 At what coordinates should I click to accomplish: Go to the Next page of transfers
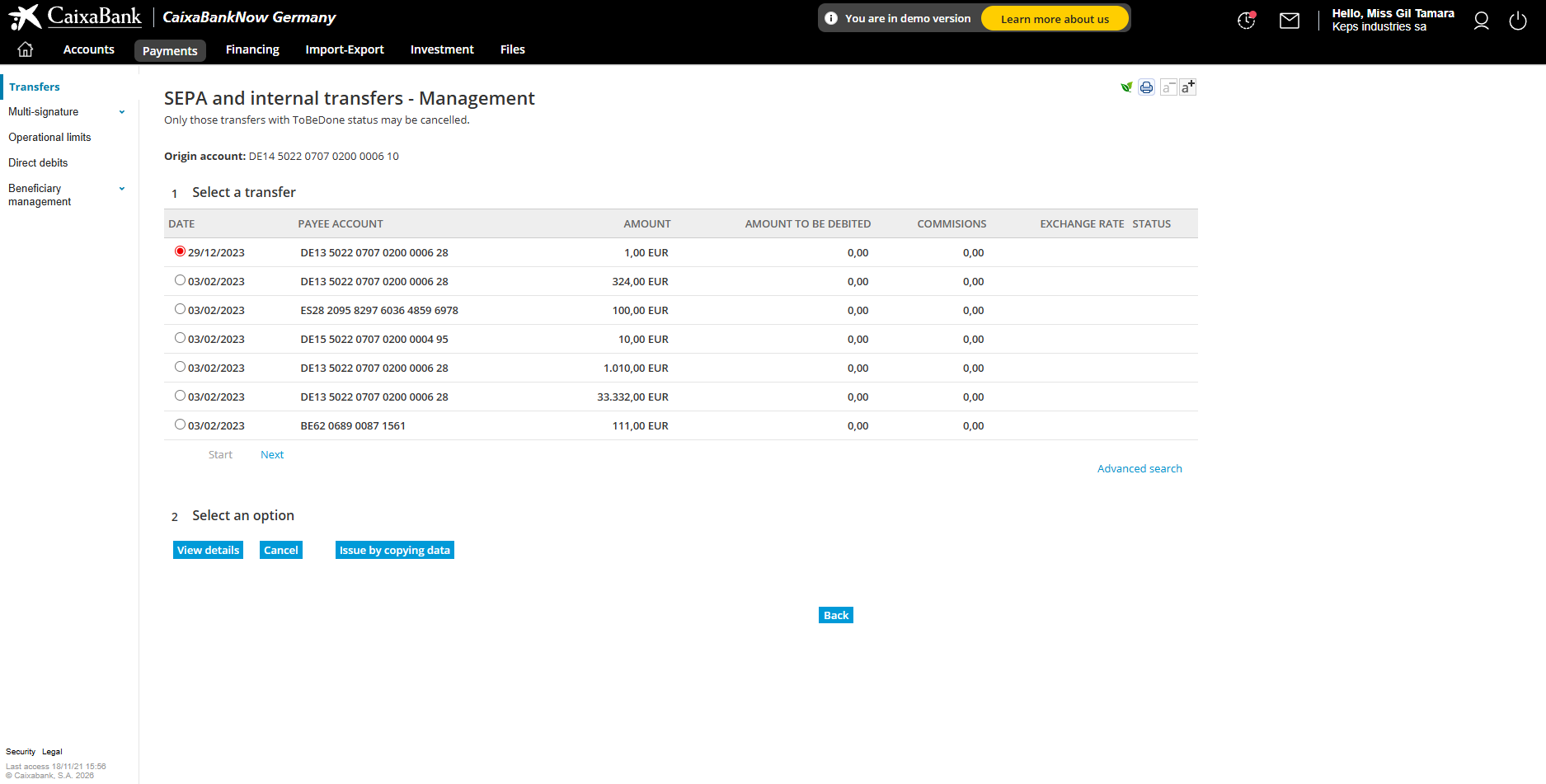272,454
